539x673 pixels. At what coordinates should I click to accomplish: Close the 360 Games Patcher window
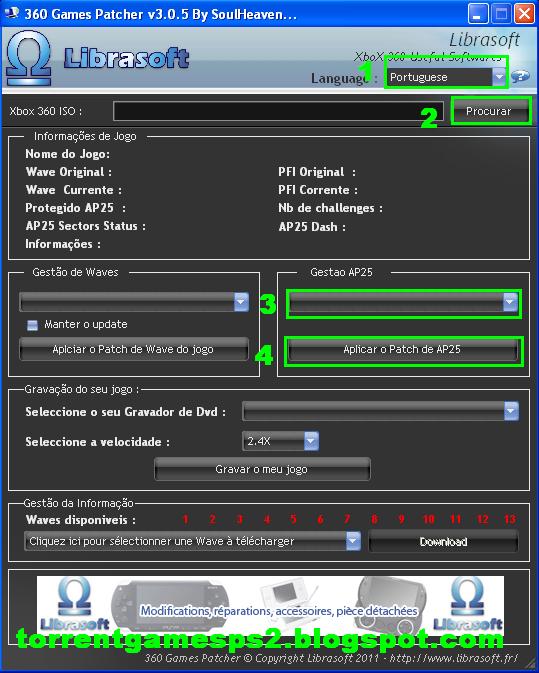pyautogui.click(x=524, y=14)
